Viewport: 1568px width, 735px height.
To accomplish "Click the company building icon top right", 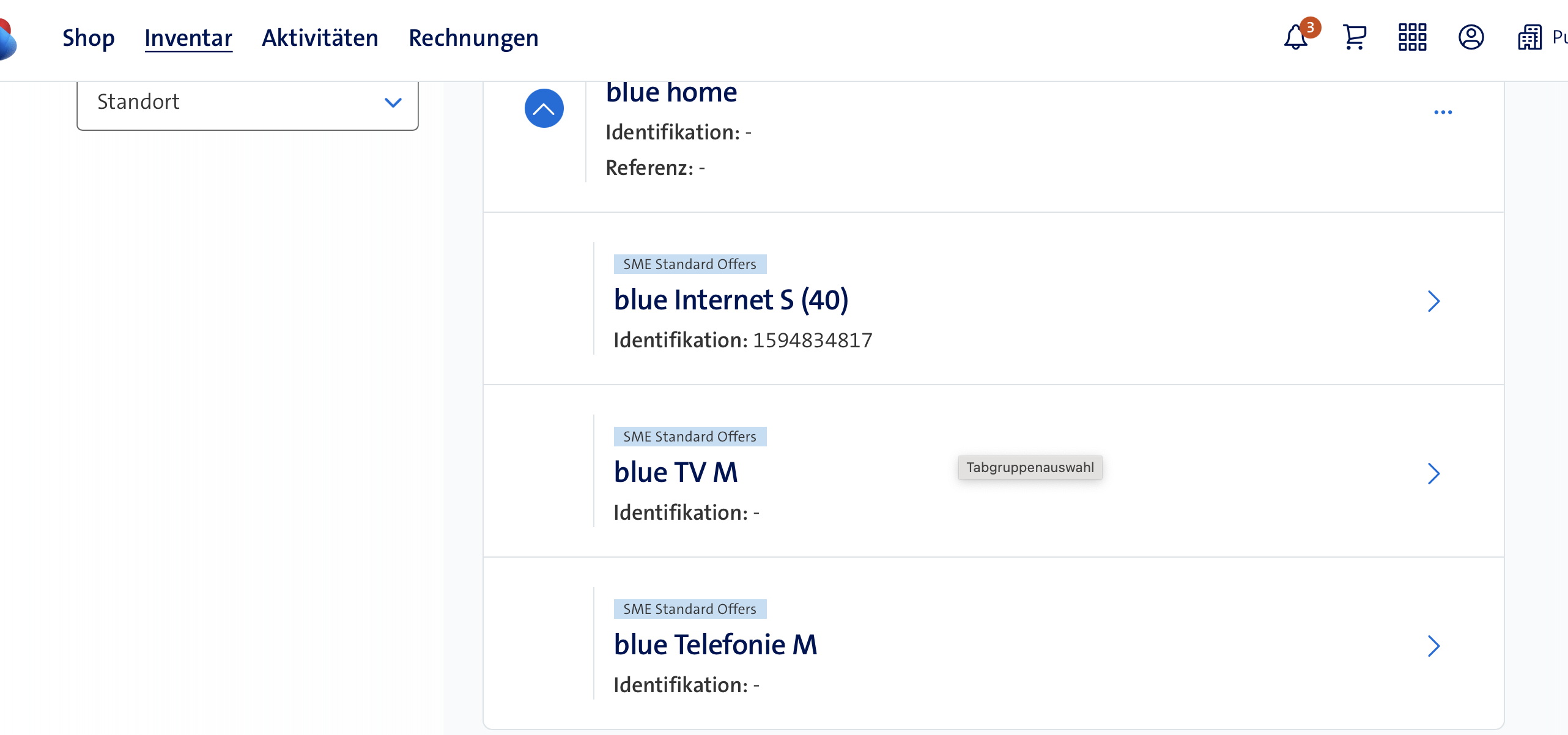I will coord(1529,38).
